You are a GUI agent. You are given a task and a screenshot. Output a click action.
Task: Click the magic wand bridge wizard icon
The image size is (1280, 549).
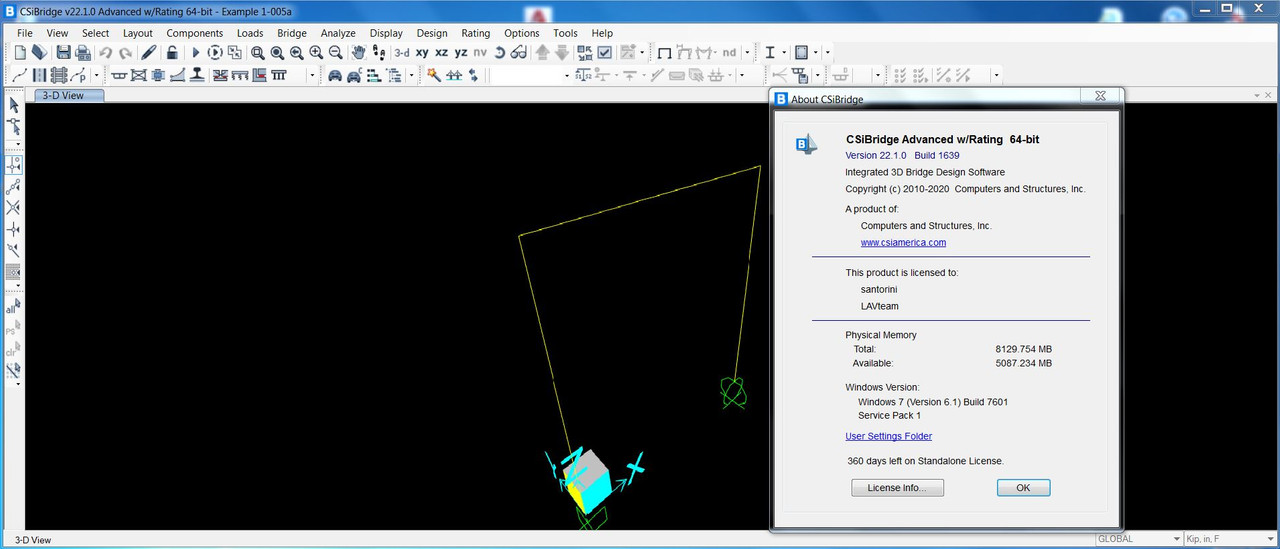434,75
